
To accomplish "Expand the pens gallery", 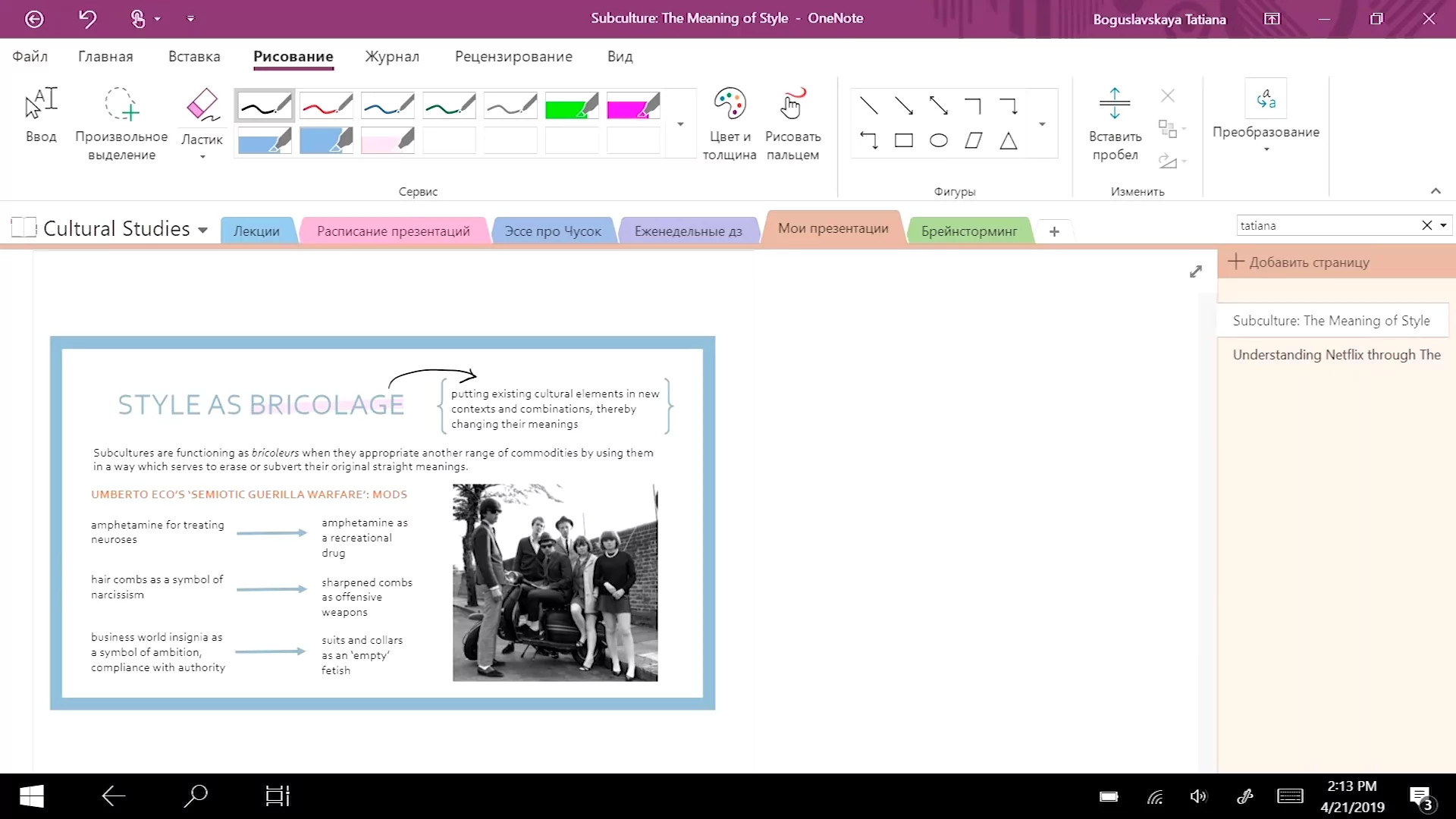I will click(x=680, y=124).
